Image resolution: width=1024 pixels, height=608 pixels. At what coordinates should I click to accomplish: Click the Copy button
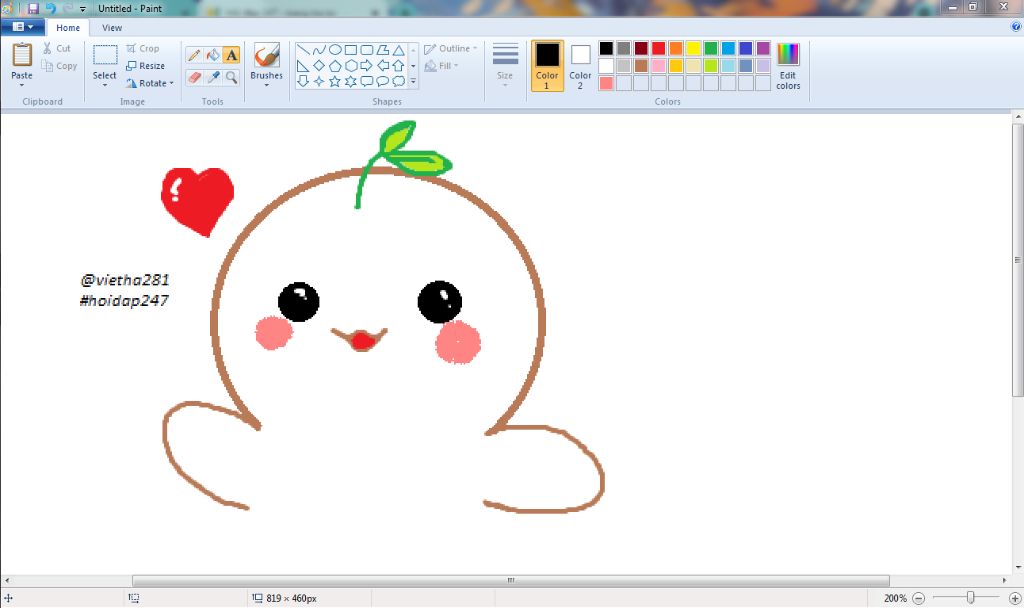click(x=59, y=66)
